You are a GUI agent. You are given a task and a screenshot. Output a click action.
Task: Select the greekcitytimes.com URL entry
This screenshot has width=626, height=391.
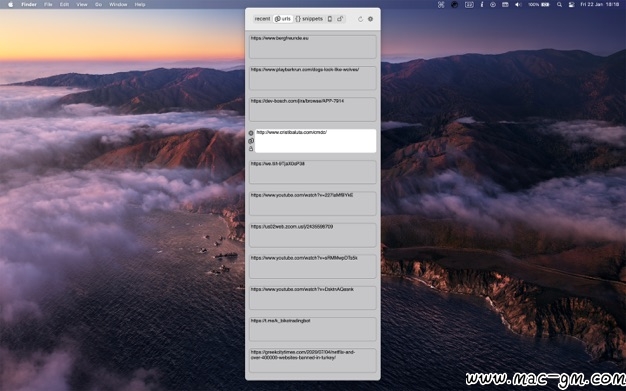(313, 361)
